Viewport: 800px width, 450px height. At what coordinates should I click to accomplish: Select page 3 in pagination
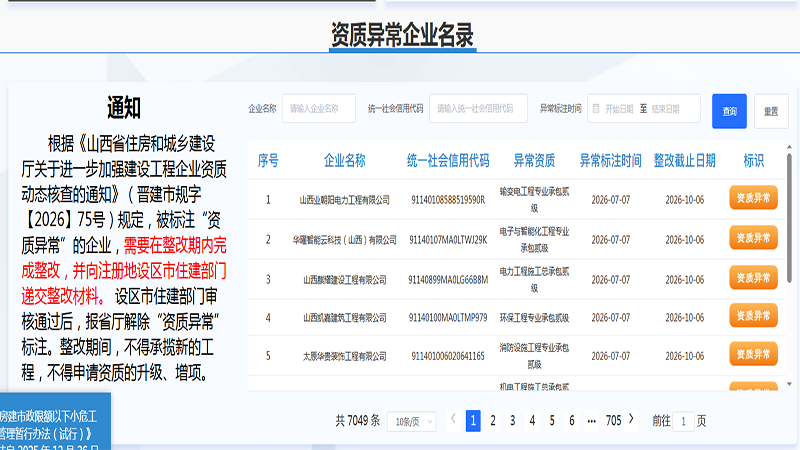pyautogui.click(x=513, y=421)
